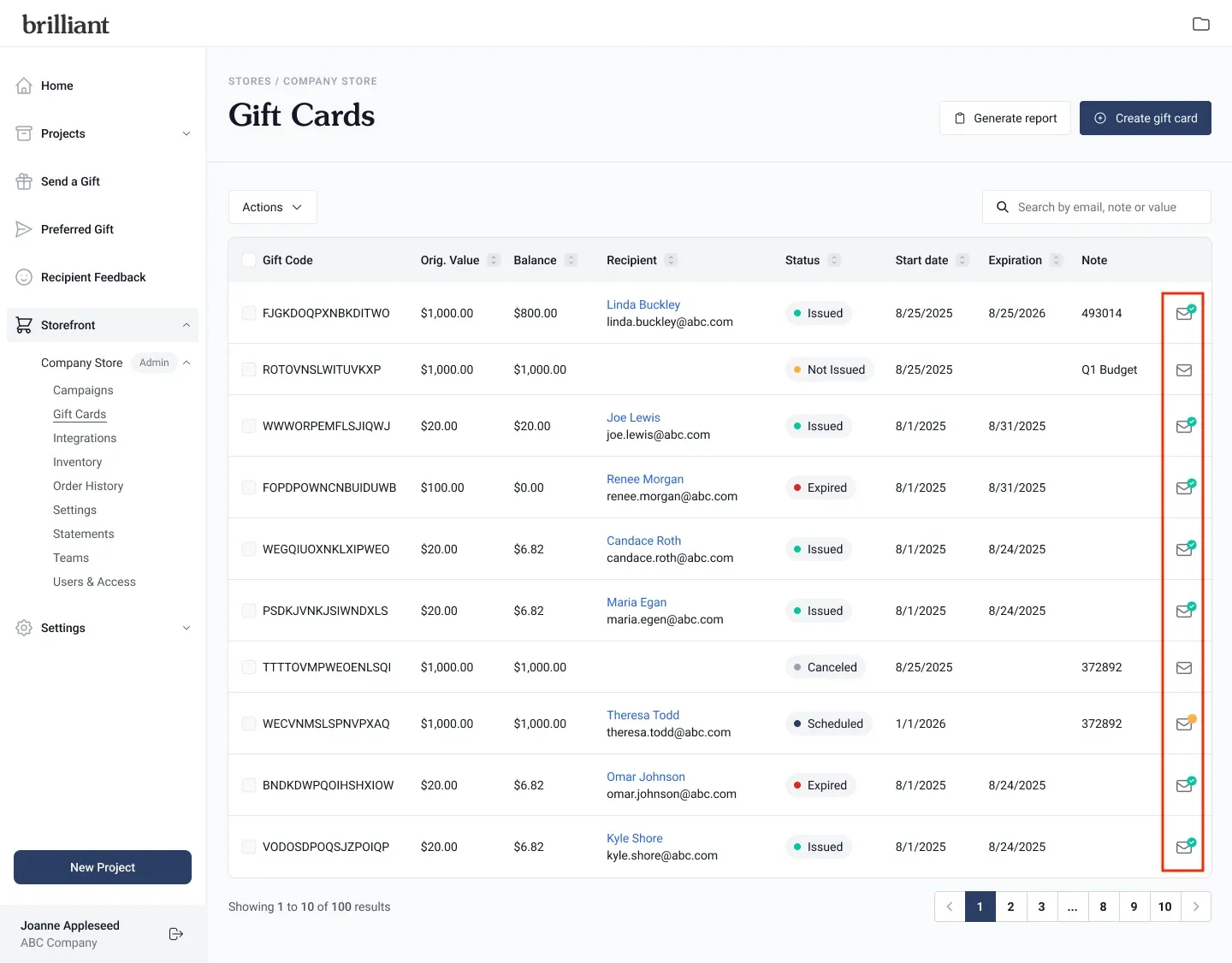Select the checkbox for WECVNMSLSPNVPXAQ row
This screenshot has height=963, width=1232.
click(249, 724)
